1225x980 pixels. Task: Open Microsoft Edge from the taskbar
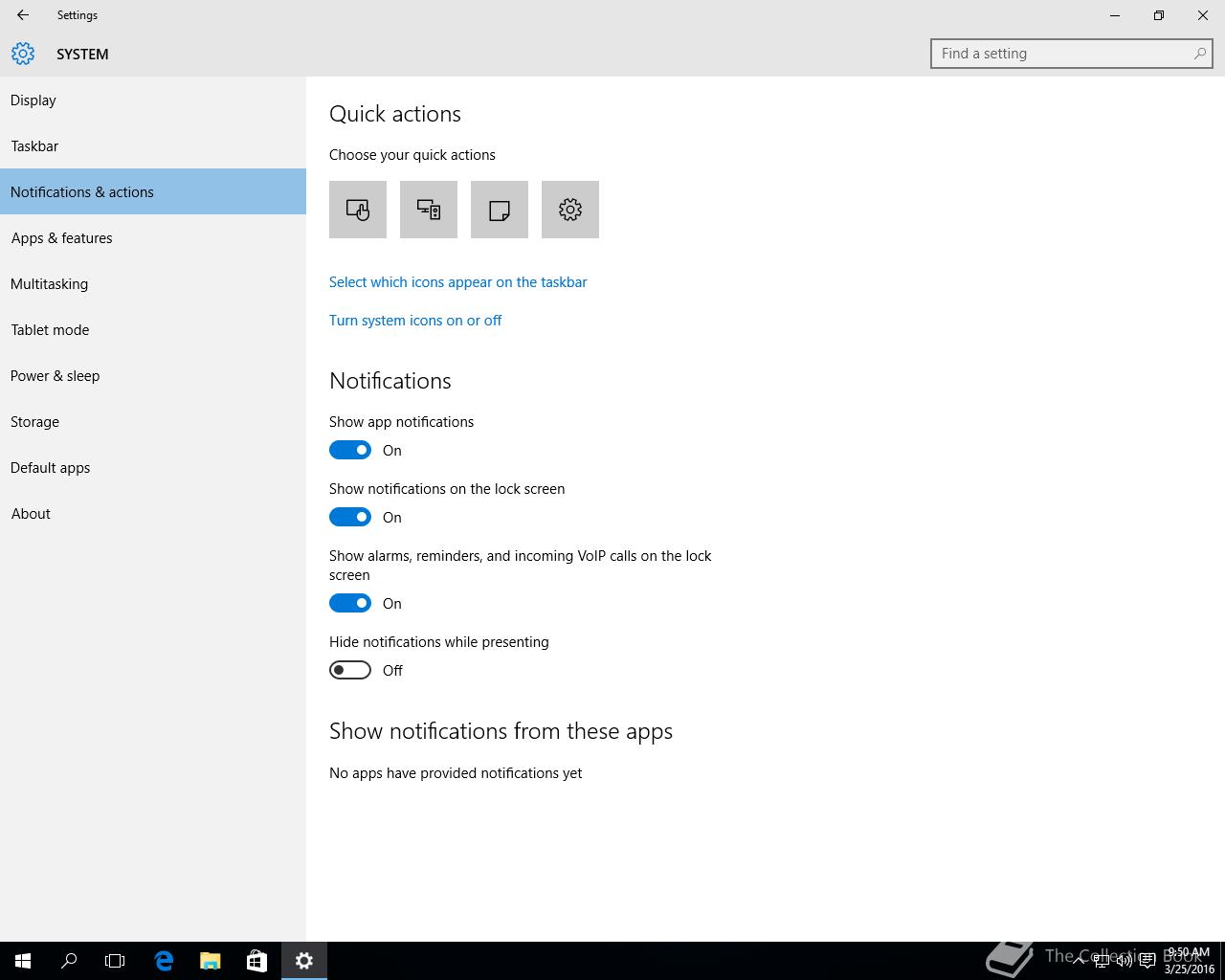[x=164, y=961]
